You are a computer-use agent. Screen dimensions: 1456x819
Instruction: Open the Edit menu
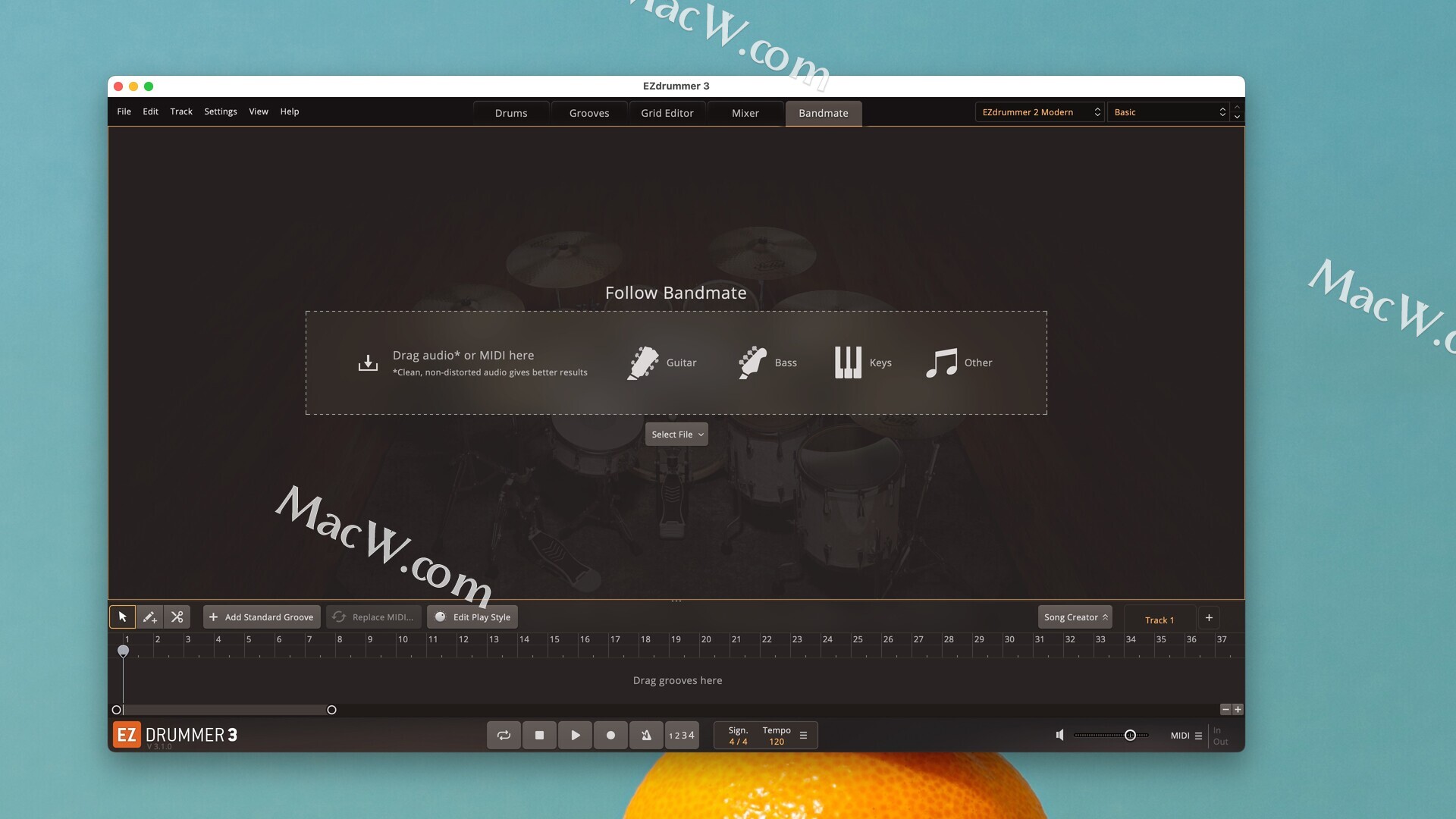[x=150, y=111]
